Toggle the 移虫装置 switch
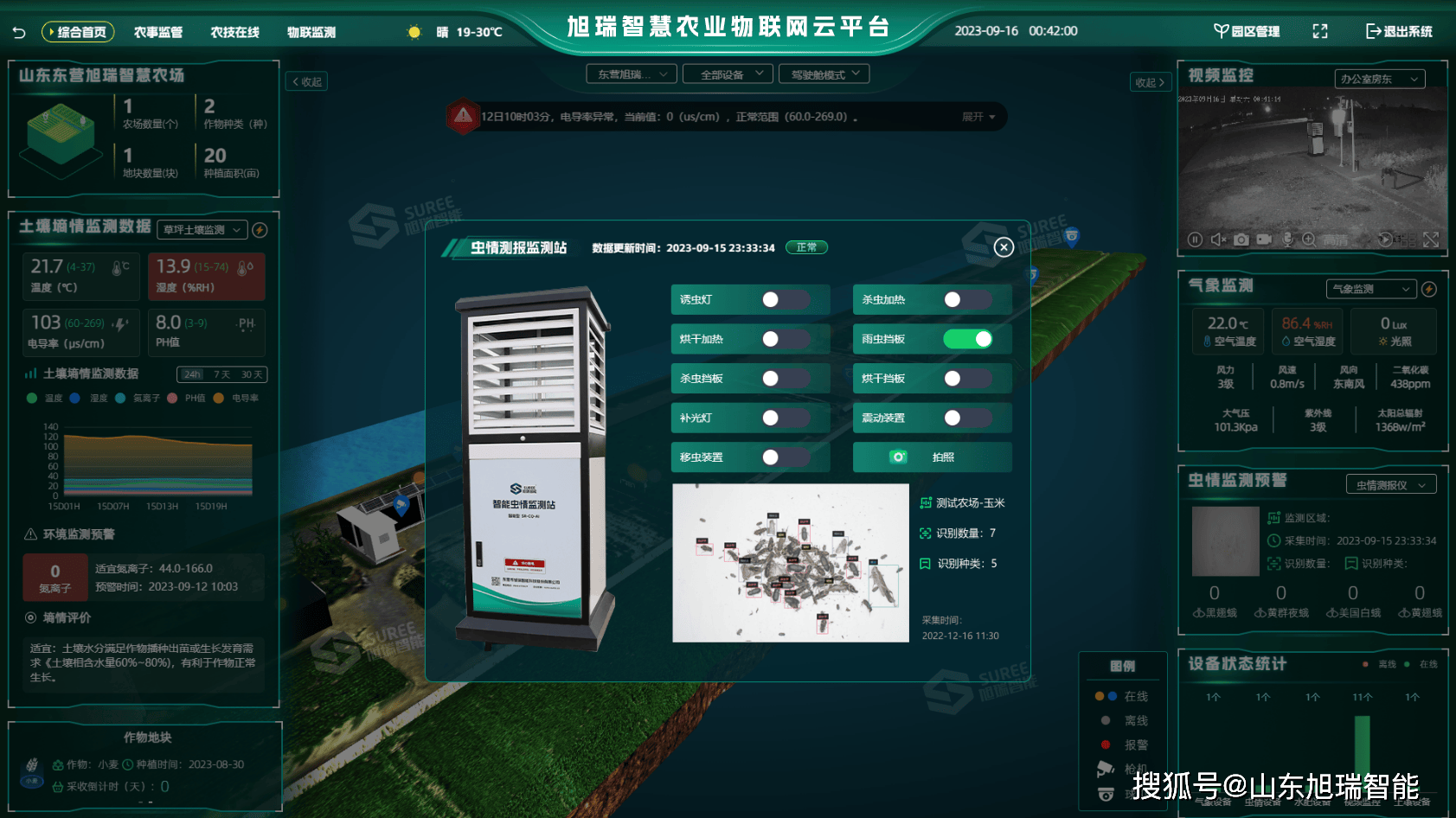 click(786, 457)
